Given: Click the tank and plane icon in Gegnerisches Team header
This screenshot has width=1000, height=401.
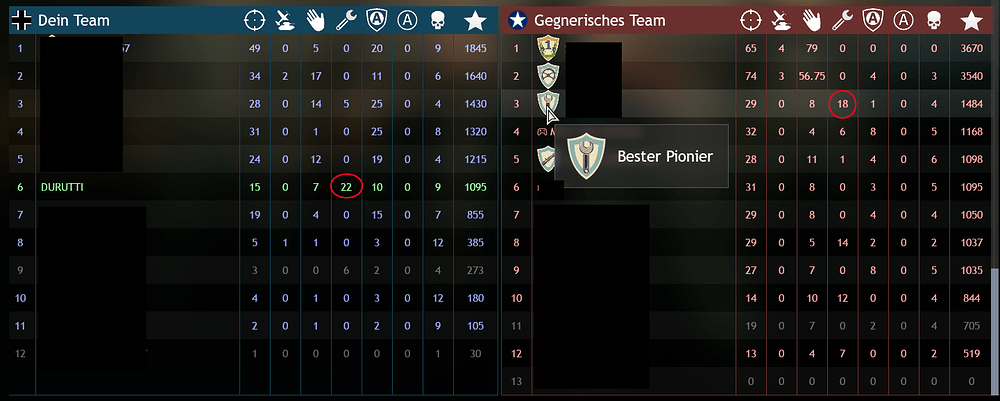Looking at the screenshot, I should [781, 21].
